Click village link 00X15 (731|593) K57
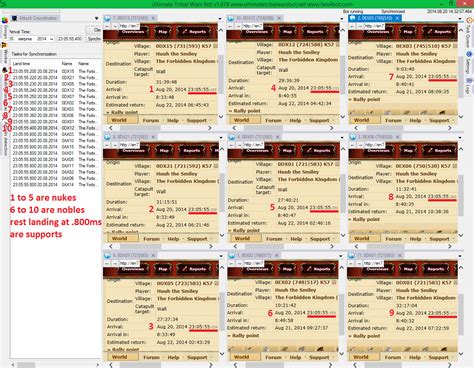The image size is (474, 368). [x=184, y=46]
